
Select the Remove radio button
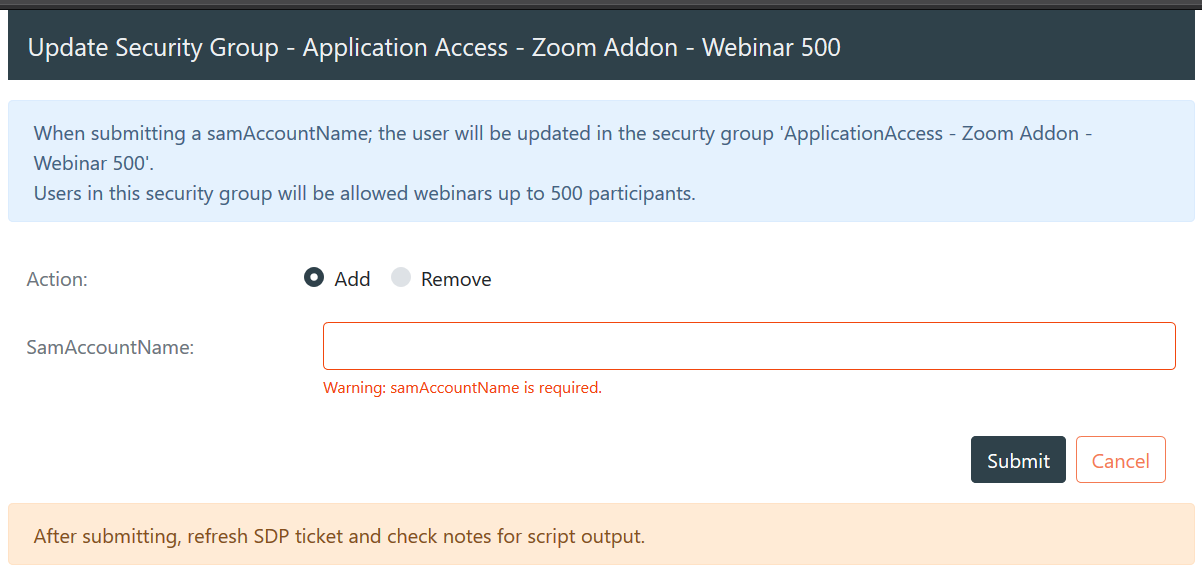tap(401, 278)
